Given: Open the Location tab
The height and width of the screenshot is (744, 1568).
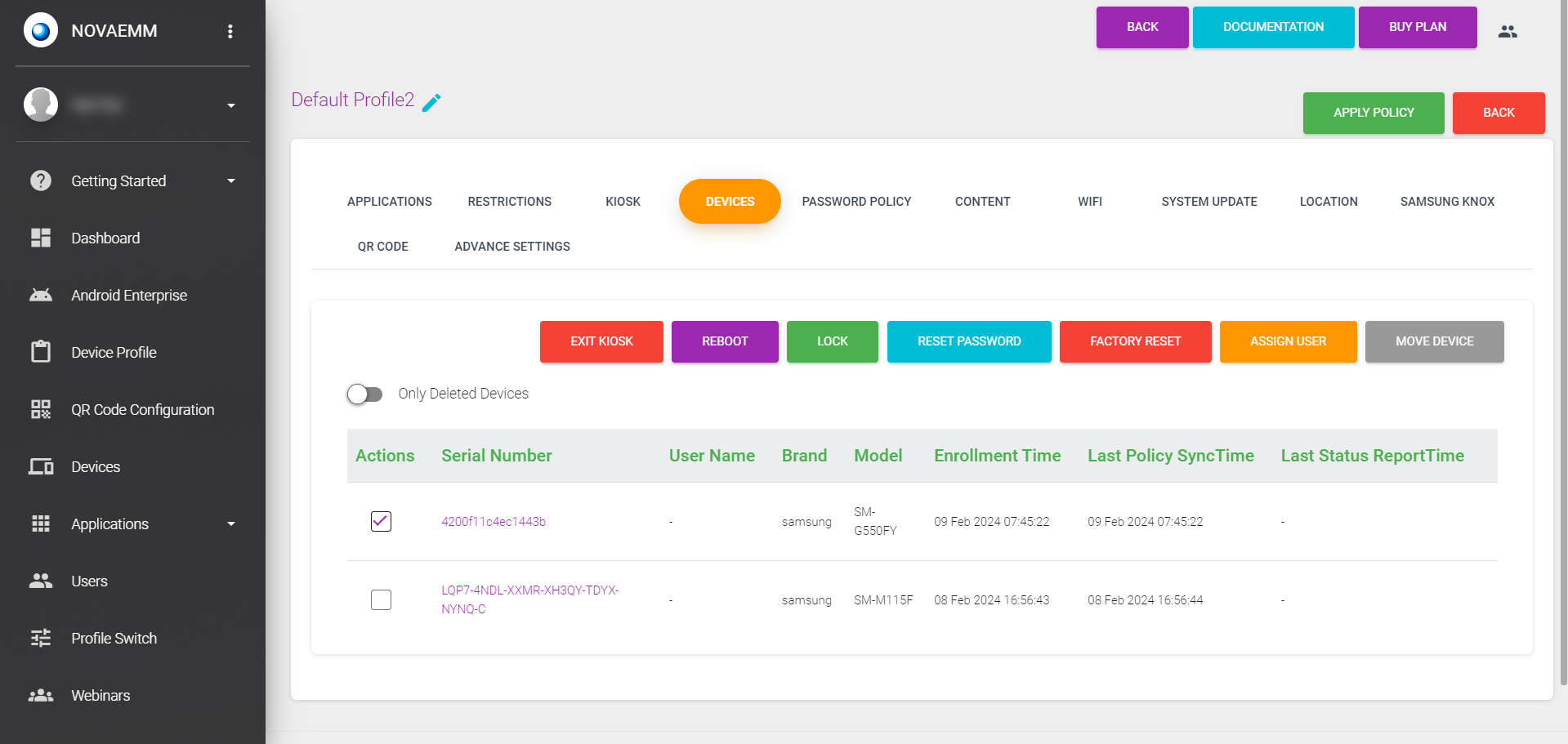Looking at the screenshot, I should point(1329,202).
